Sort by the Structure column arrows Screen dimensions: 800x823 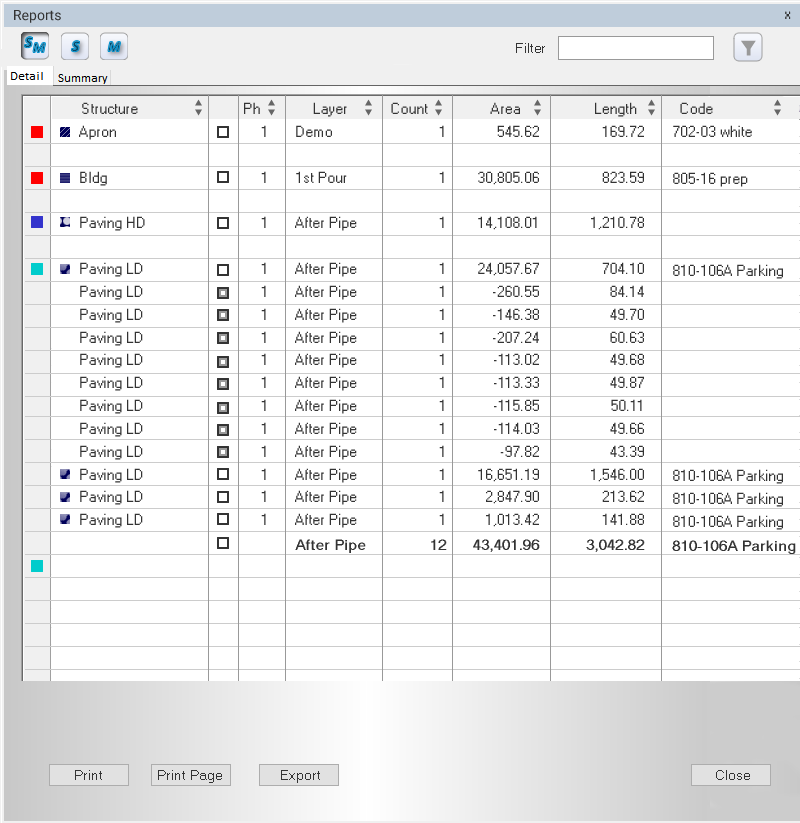coord(198,109)
